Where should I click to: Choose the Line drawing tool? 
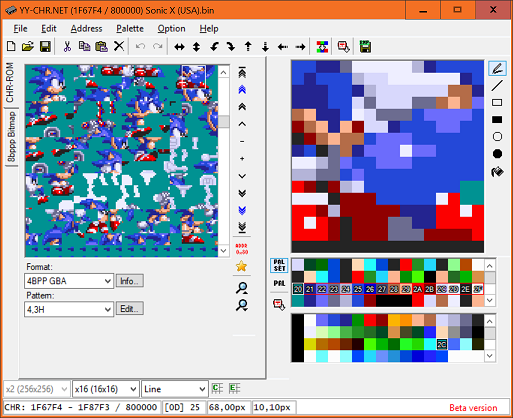[x=497, y=86]
